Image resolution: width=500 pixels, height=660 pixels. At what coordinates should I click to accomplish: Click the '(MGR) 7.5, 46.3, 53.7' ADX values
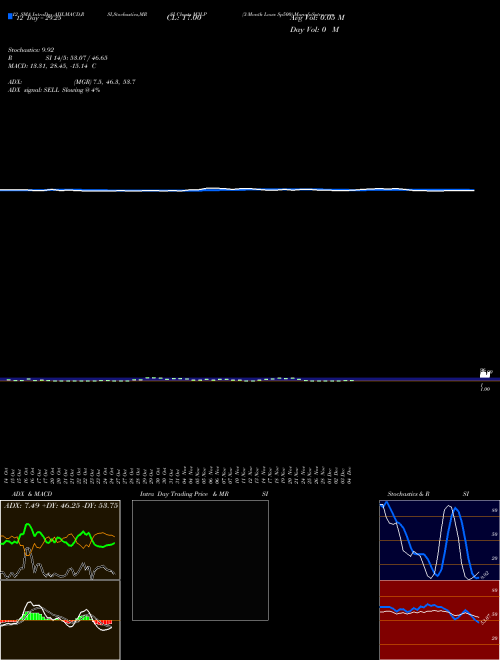[105, 82]
